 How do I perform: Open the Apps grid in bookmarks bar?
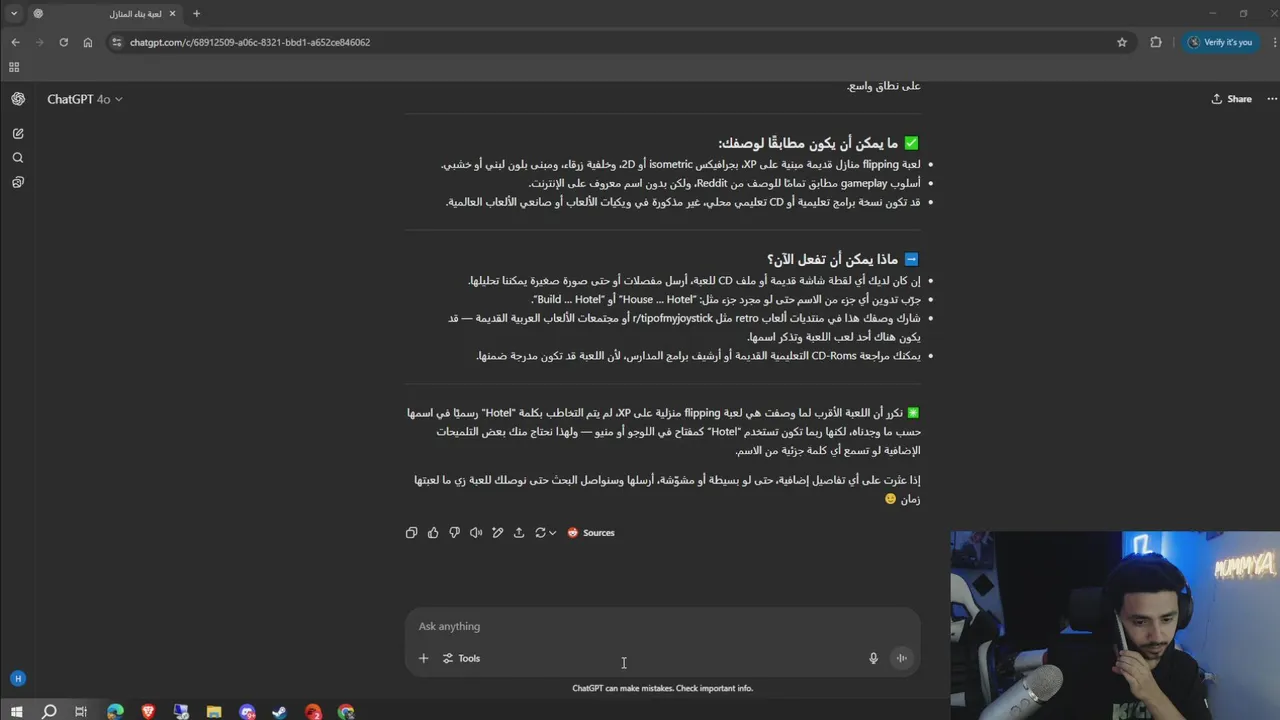point(14,67)
